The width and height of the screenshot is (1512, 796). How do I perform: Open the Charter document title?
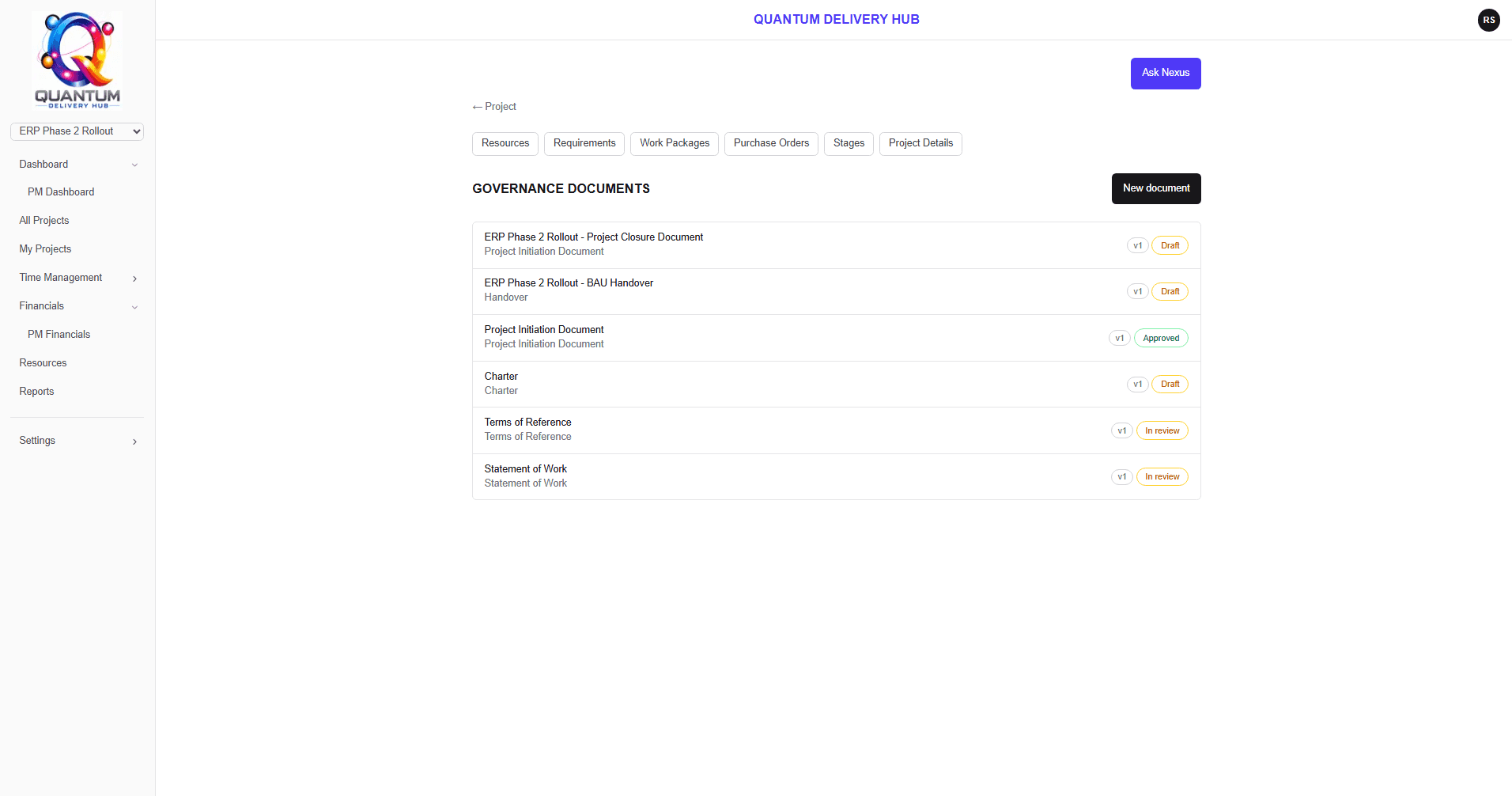tap(501, 377)
